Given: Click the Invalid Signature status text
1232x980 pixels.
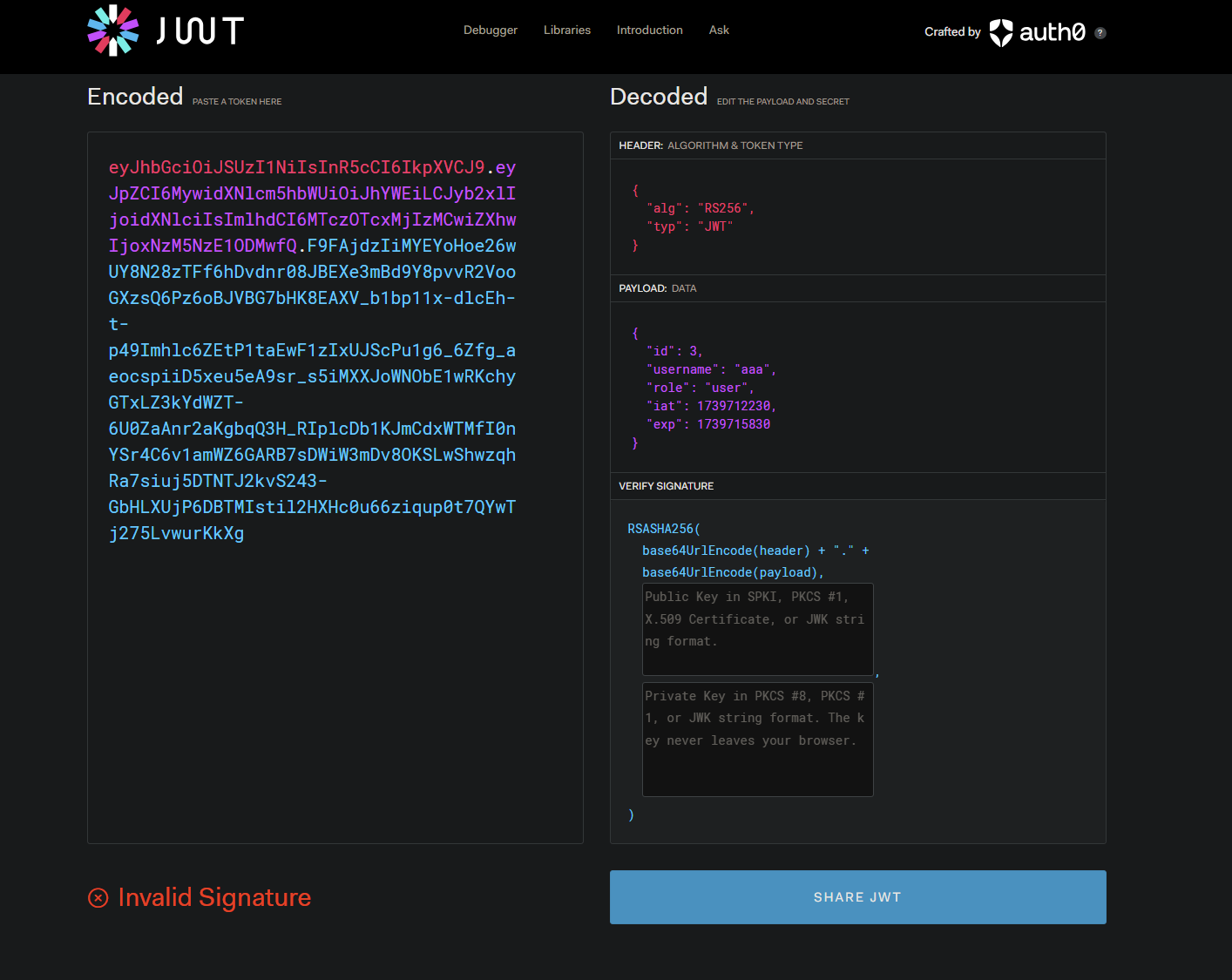Looking at the screenshot, I should tap(214, 897).
